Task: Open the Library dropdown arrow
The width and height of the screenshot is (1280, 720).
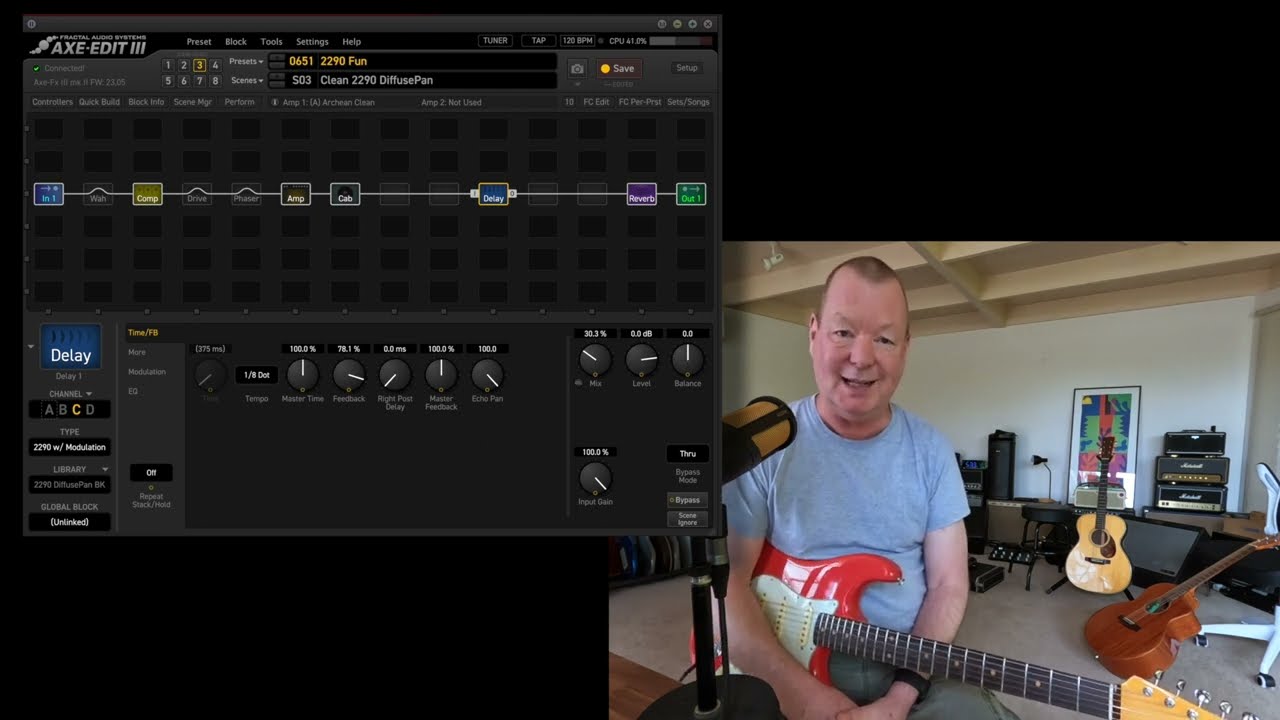Action: [x=105, y=469]
